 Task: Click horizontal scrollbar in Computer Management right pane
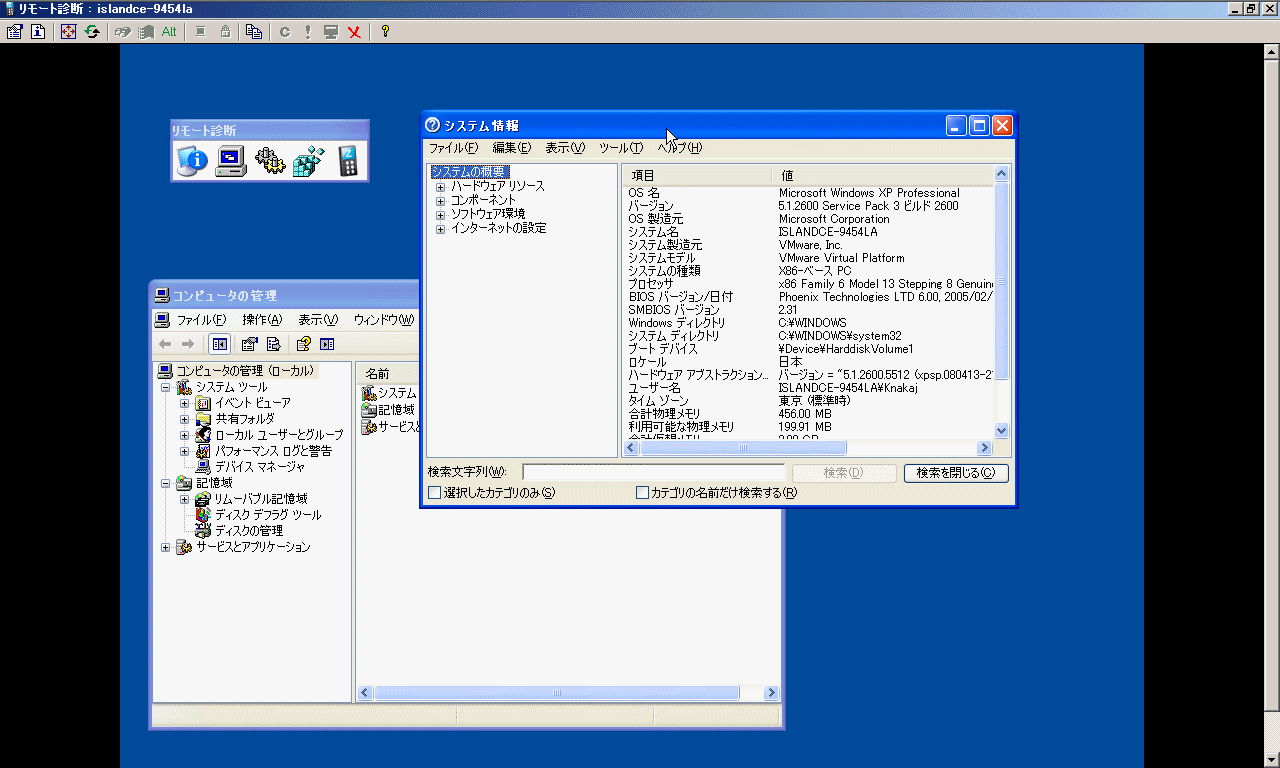557,692
